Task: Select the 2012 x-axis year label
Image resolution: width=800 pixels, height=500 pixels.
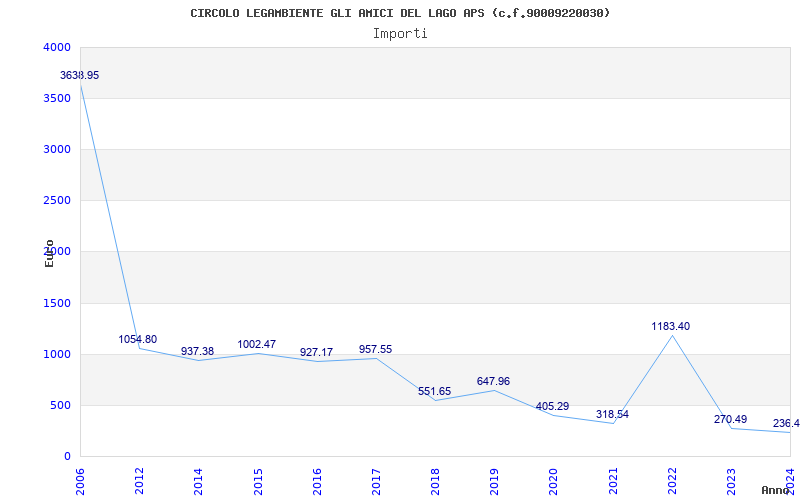Action: click(139, 478)
